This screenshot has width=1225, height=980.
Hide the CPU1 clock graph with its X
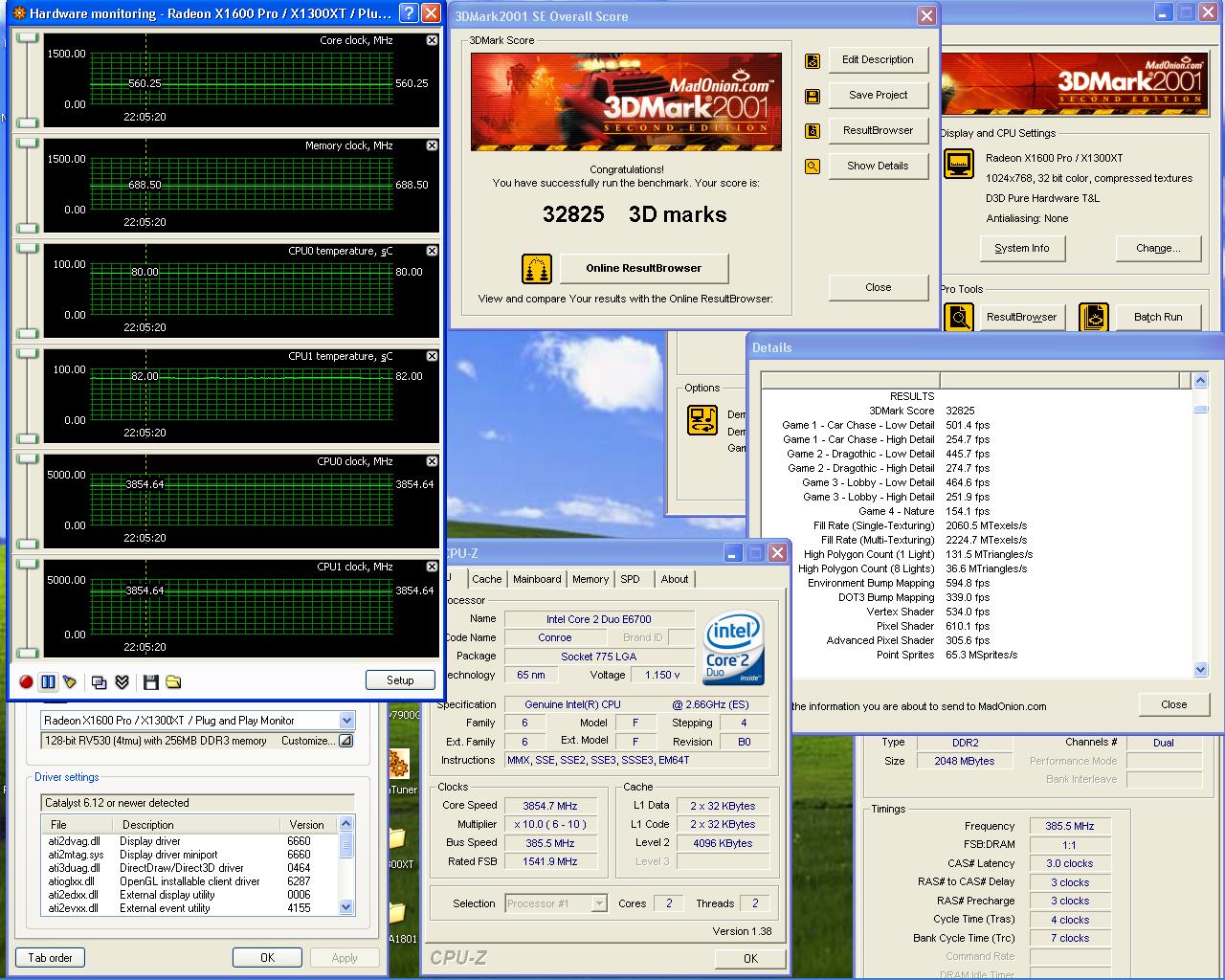[x=432, y=567]
